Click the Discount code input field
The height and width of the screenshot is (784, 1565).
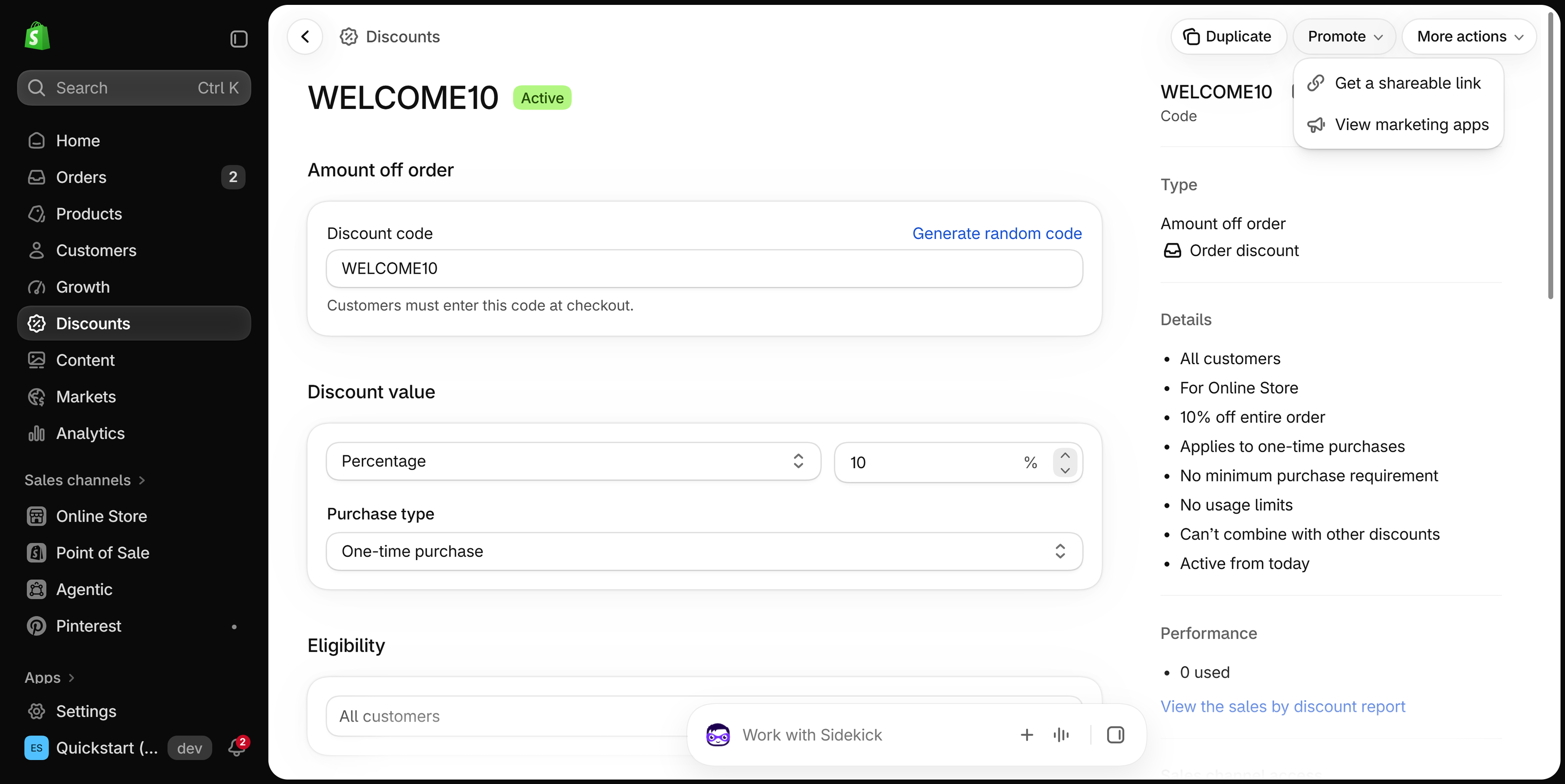(704, 268)
